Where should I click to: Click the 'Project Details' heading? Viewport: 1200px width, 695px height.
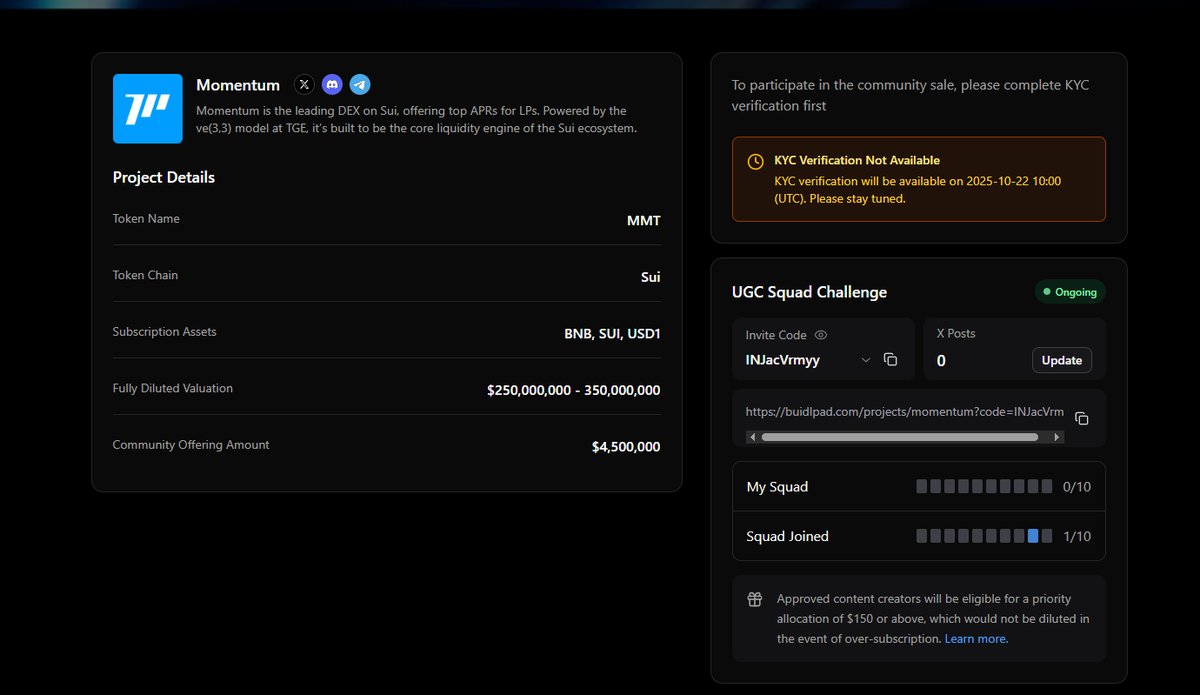tap(164, 177)
